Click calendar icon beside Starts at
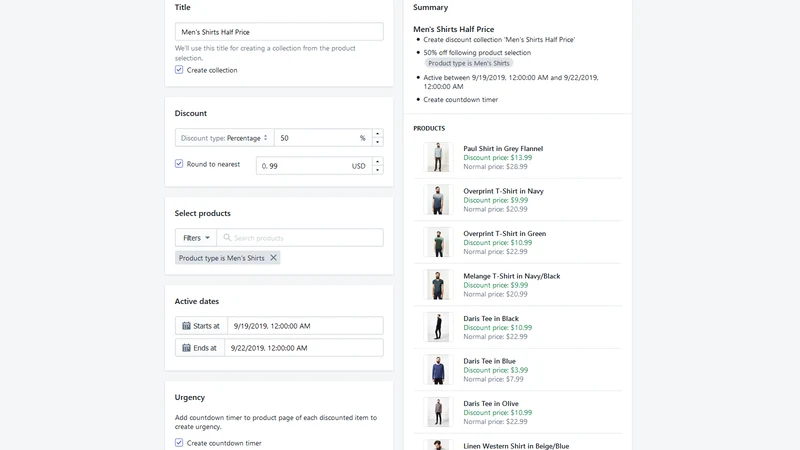This screenshot has width=800, height=450. tap(186, 326)
